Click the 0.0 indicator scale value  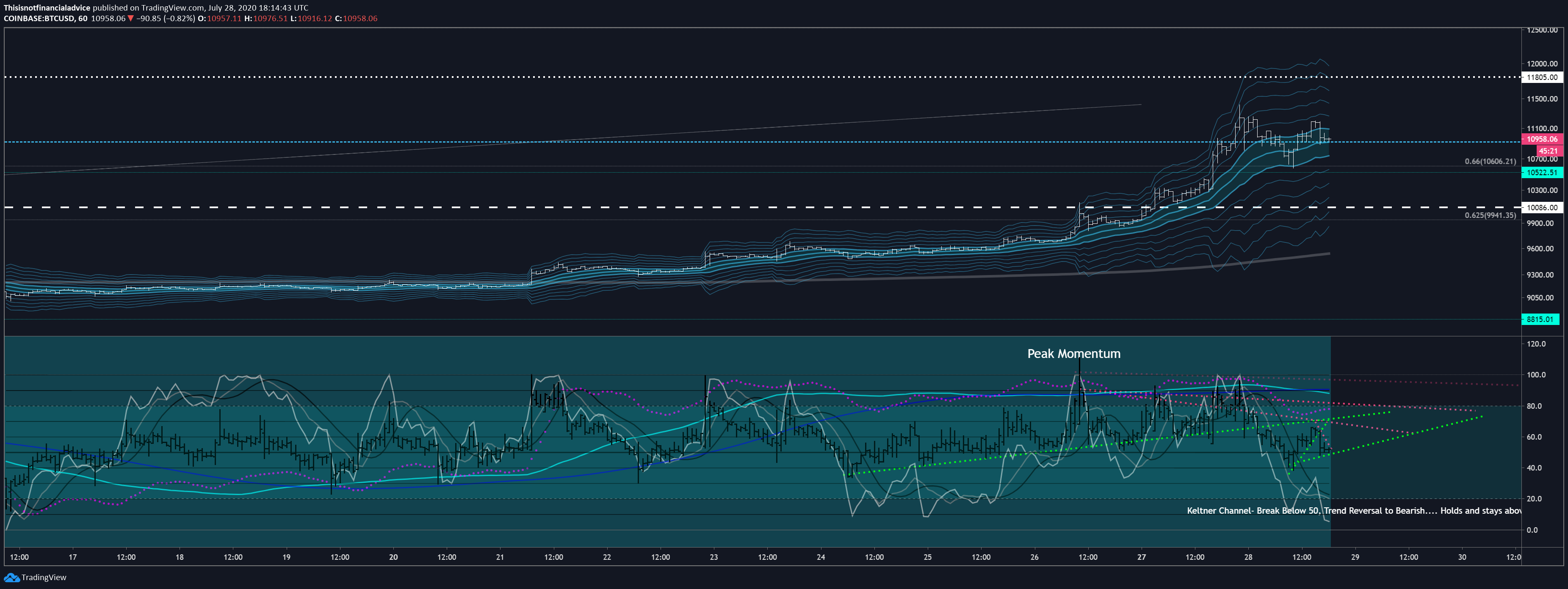(x=1532, y=530)
